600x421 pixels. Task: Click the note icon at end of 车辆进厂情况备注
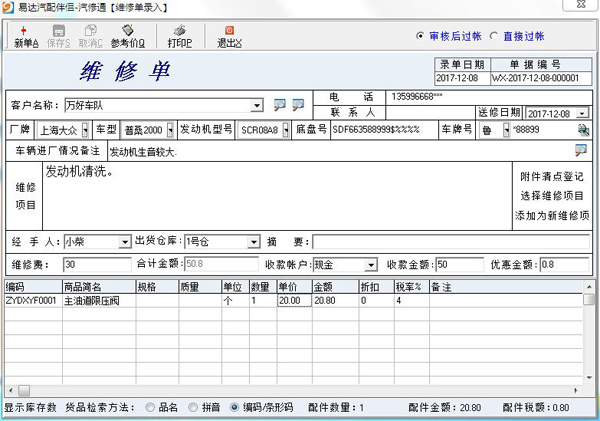coord(581,151)
